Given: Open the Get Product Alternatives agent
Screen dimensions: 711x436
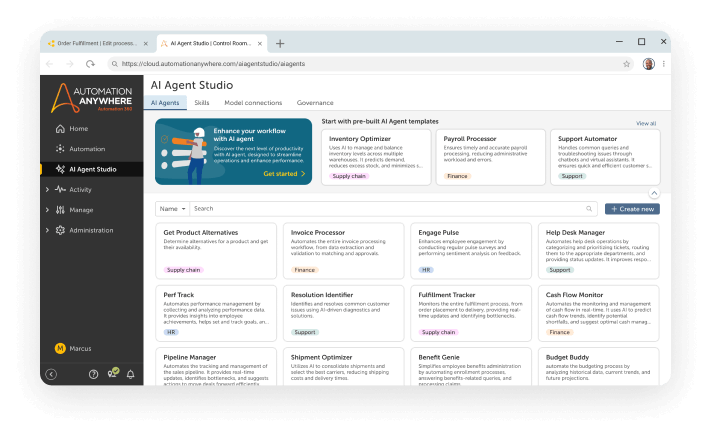Looking at the screenshot, I should (216, 251).
